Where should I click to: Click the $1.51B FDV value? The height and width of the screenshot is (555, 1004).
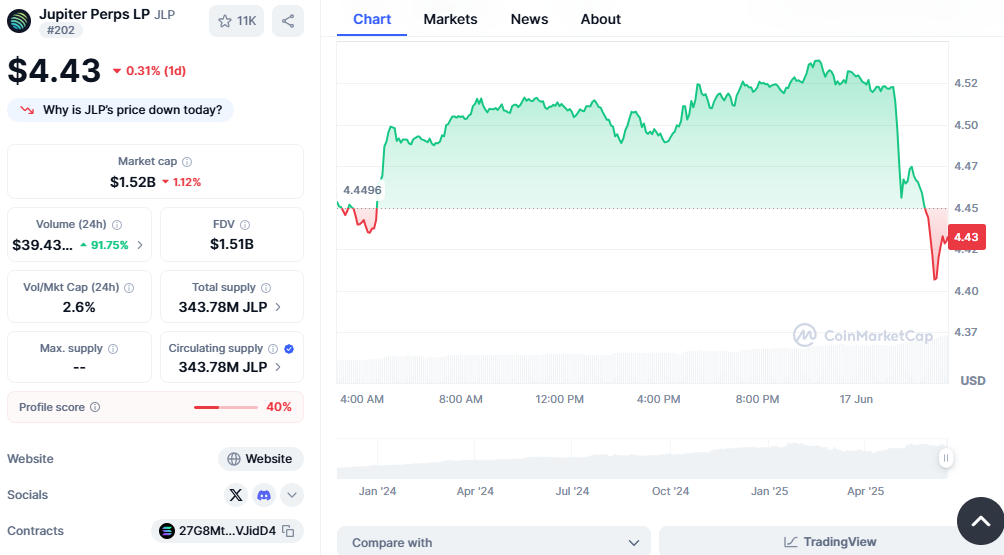[x=232, y=245]
